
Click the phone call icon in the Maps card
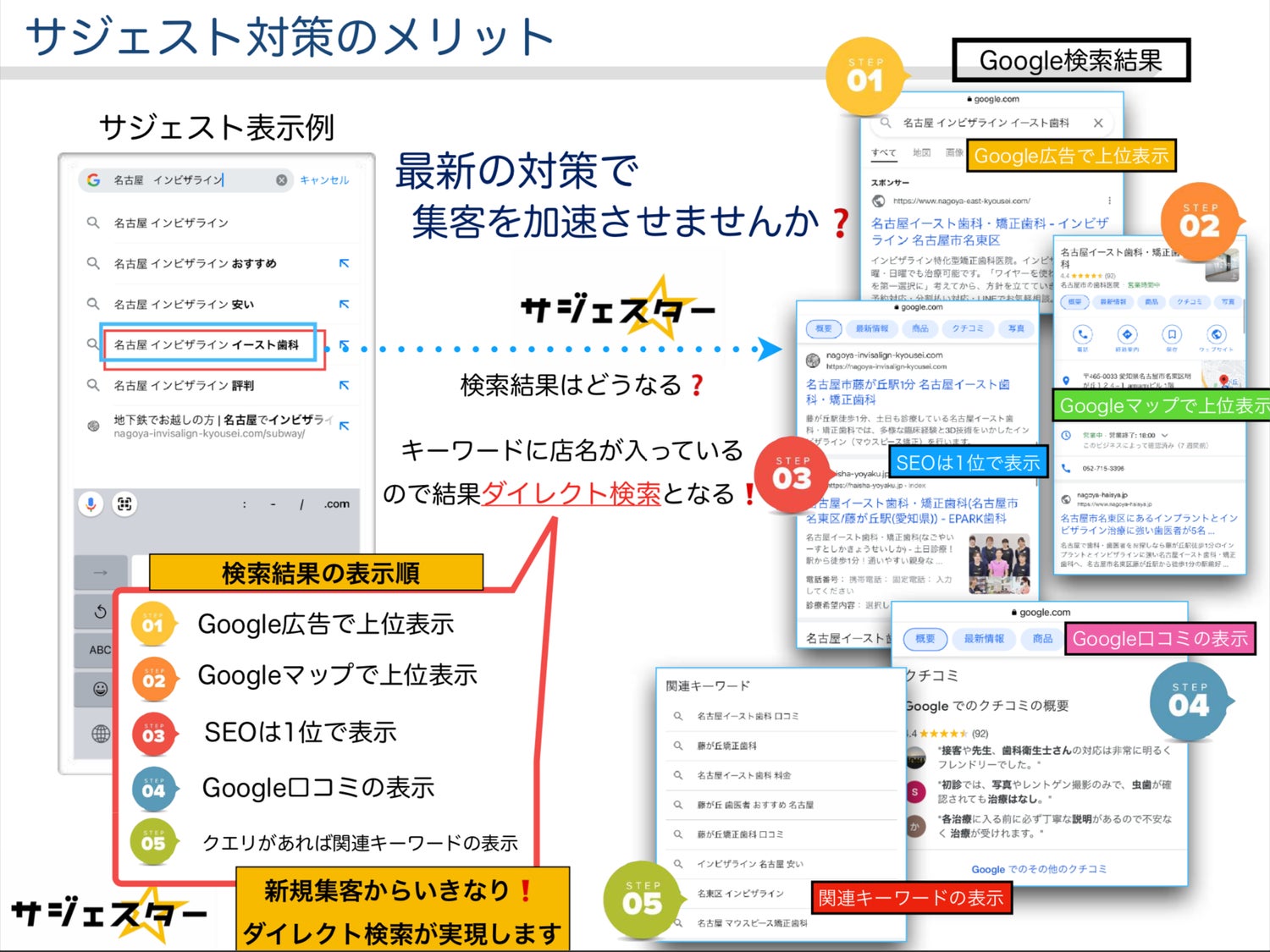click(x=1082, y=334)
